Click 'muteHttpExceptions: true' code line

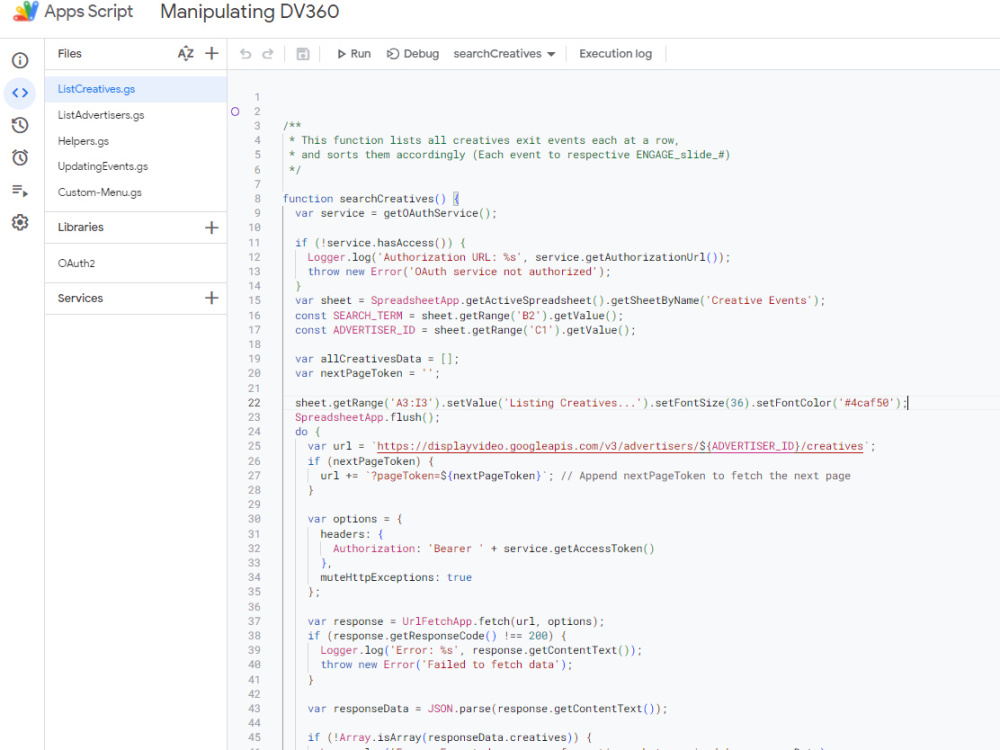tap(396, 578)
